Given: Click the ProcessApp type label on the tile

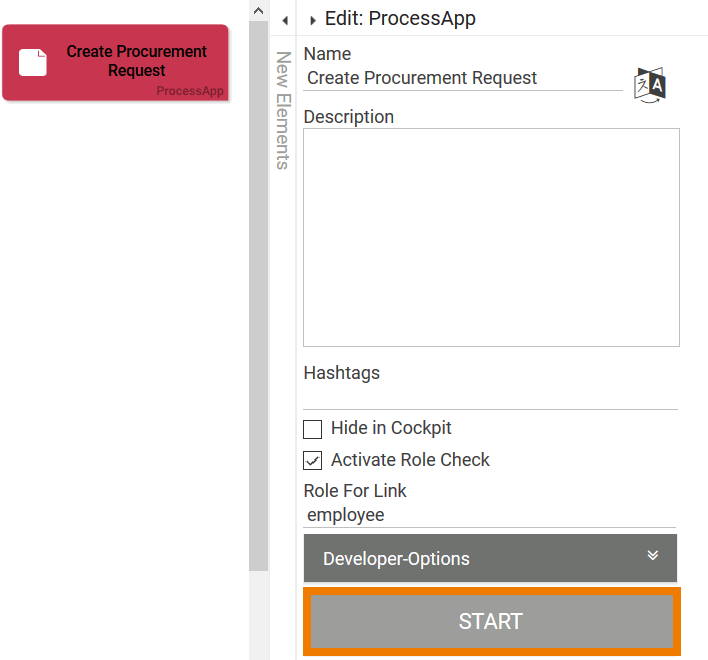Looking at the screenshot, I should 190,91.
